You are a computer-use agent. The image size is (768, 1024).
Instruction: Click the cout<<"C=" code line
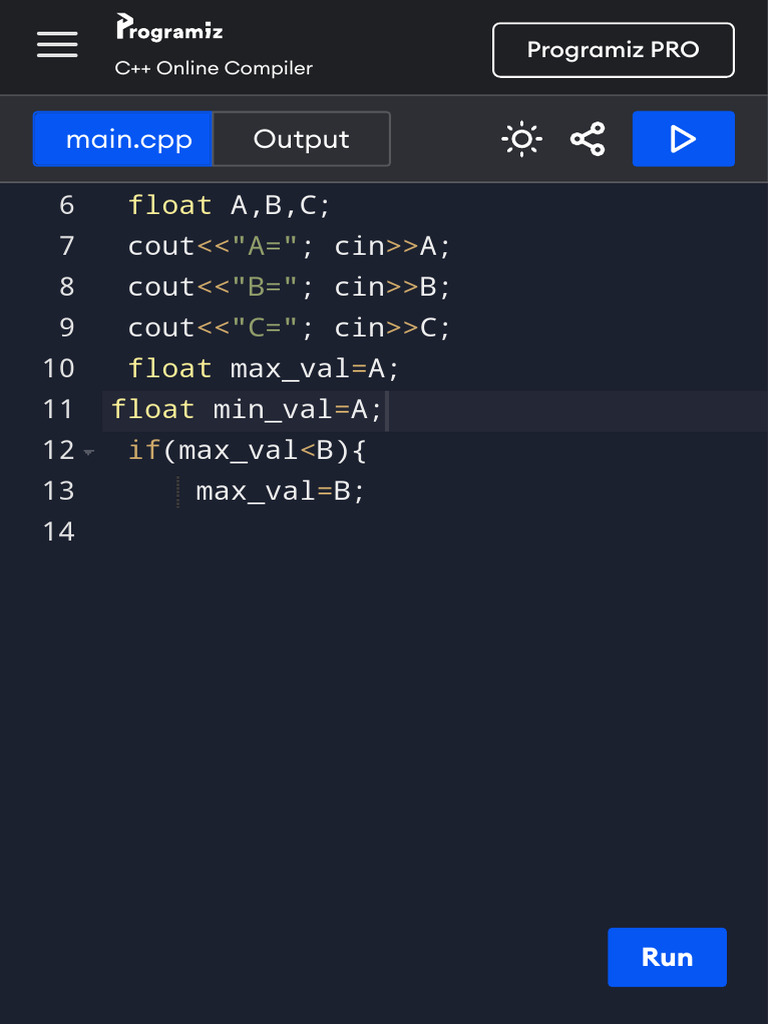tap(289, 328)
